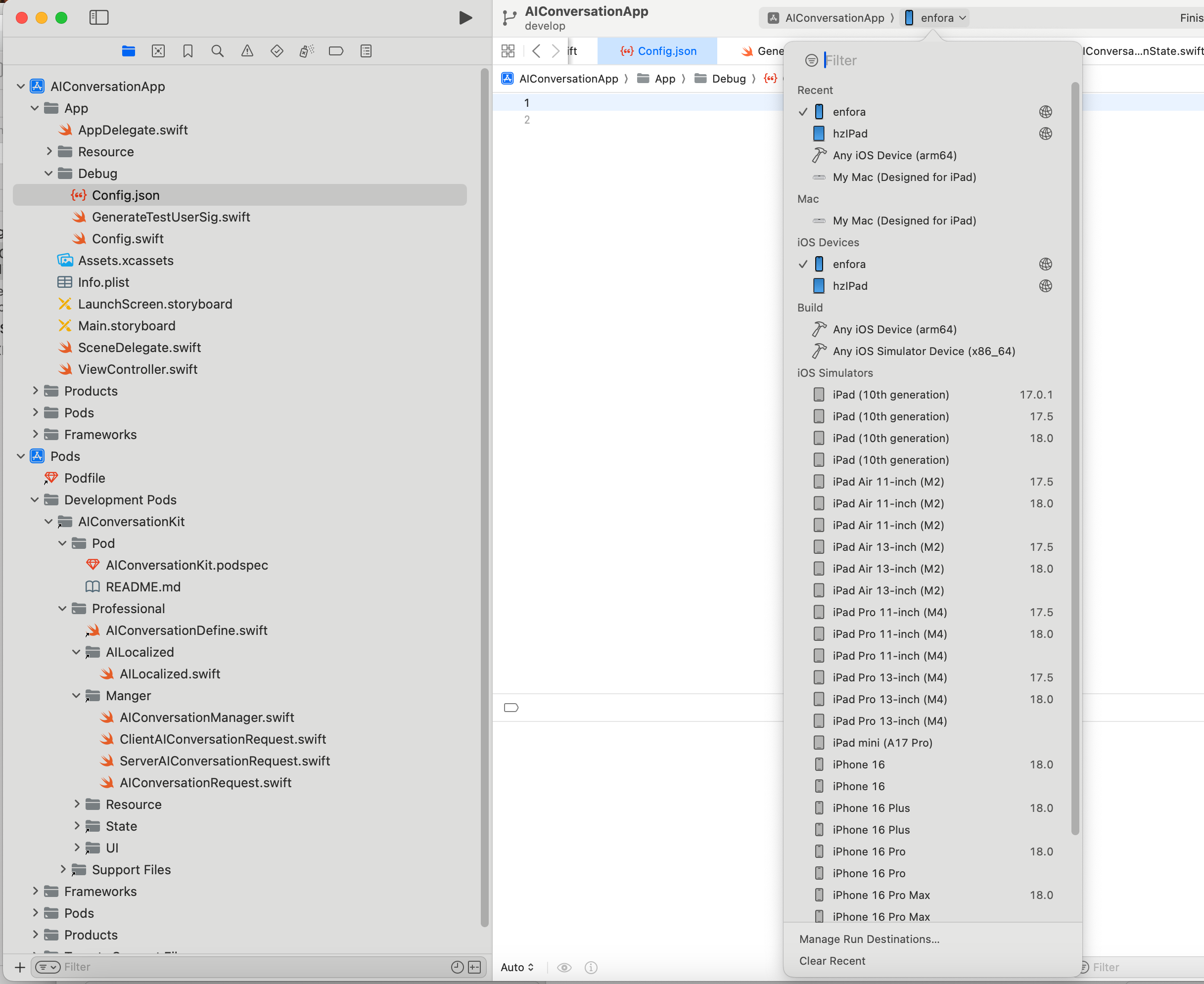Image resolution: width=1204 pixels, height=984 pixels.
Task: Collapse the AIConversationKit folder
Action: click(49, 521)
